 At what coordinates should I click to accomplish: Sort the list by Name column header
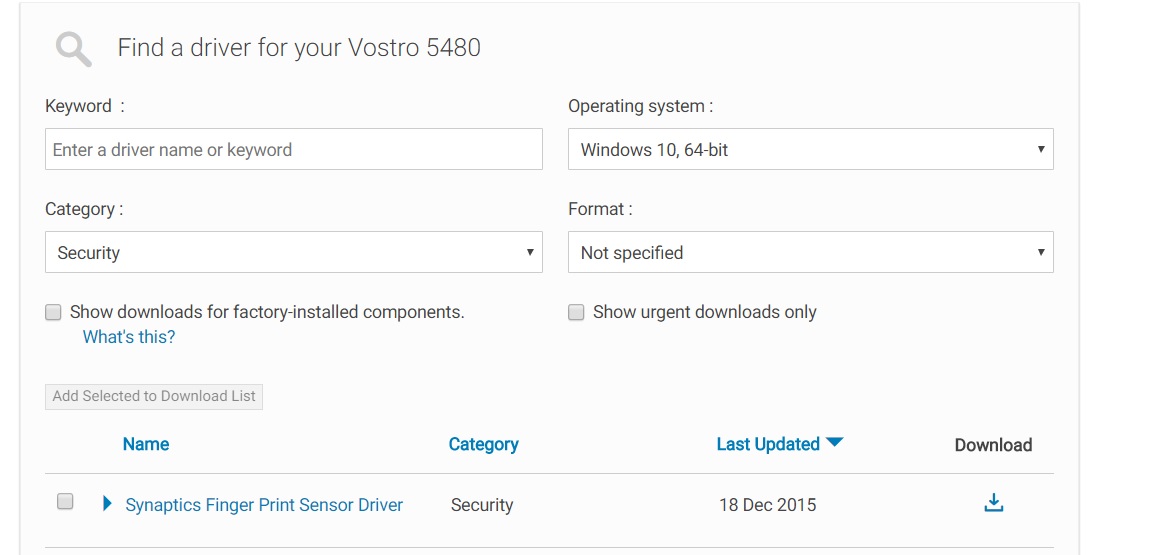point(146,444)
